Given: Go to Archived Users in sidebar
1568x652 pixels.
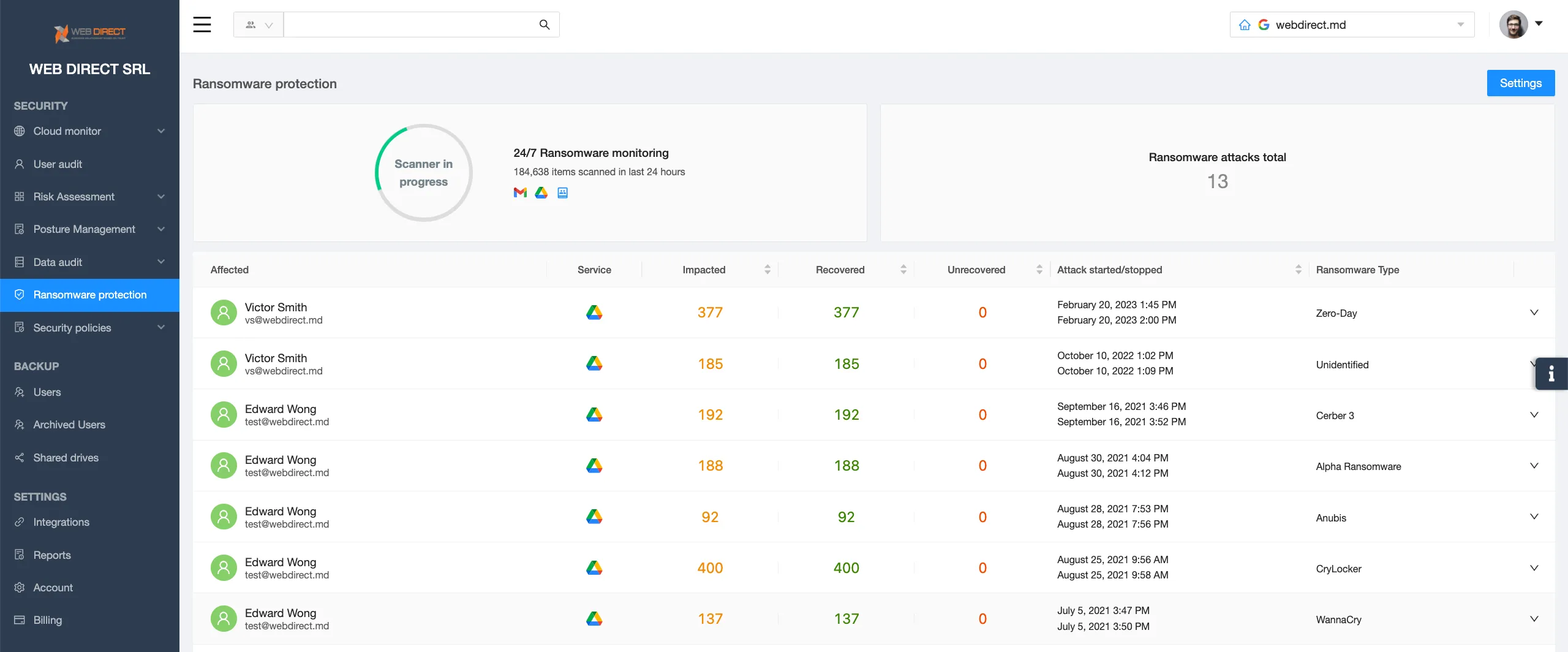Looking at the screenshot, I should point(69,425).
